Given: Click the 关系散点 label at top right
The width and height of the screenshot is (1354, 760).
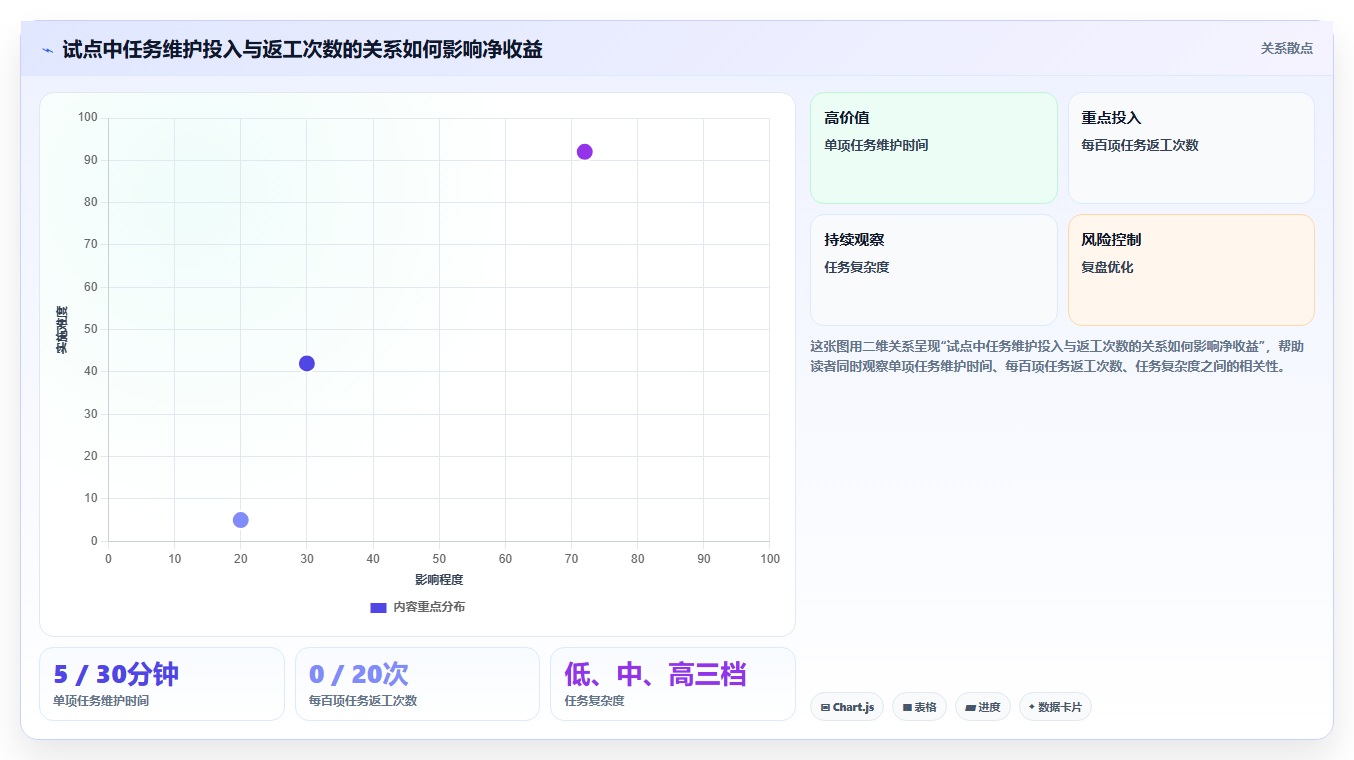Looking at the screenshot, I should (1286, 48).
